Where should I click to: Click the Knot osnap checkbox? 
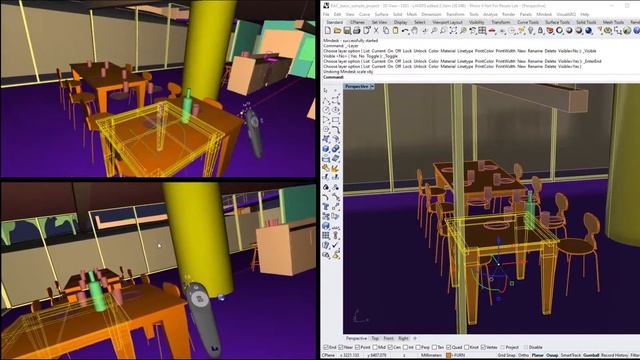466,347
